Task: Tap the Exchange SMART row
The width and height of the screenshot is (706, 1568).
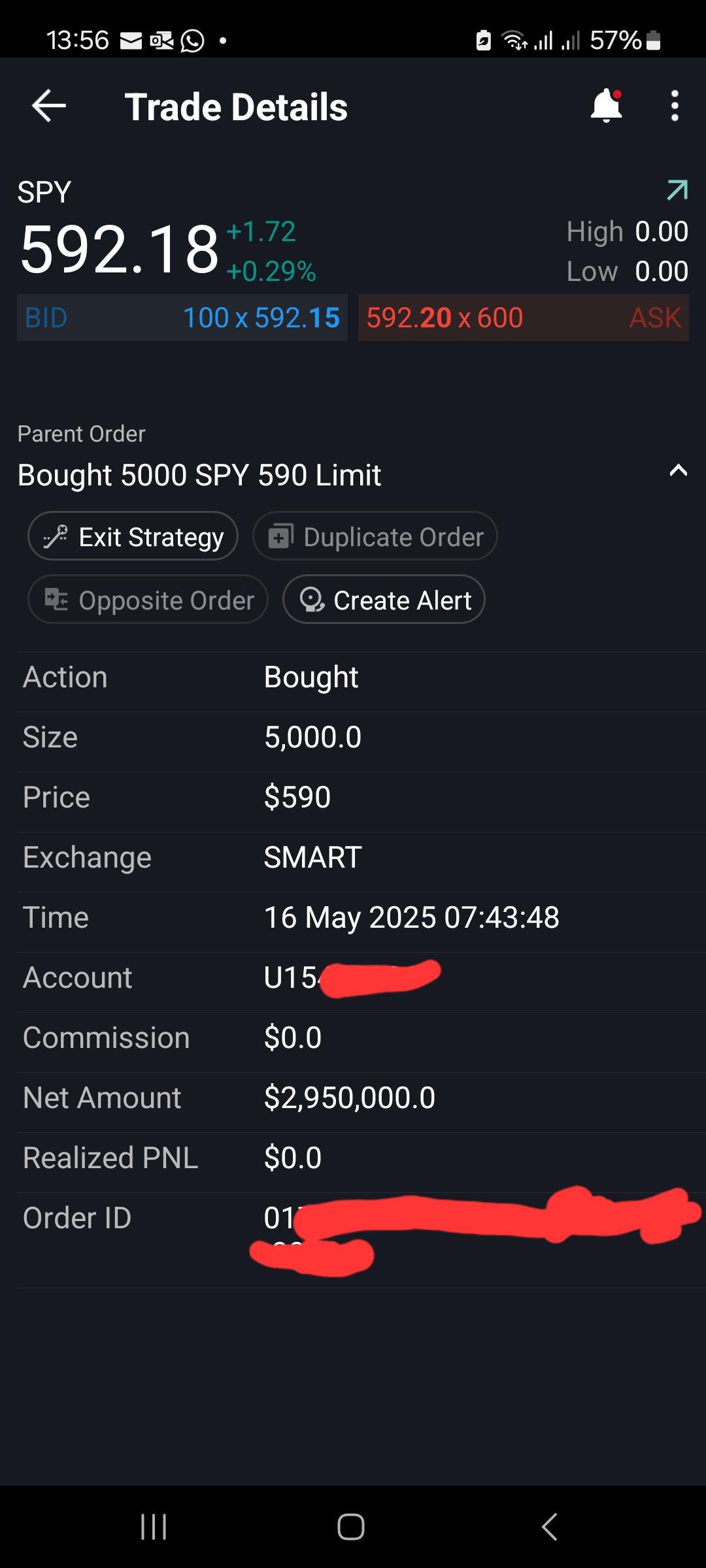Action: click(361, 857)
